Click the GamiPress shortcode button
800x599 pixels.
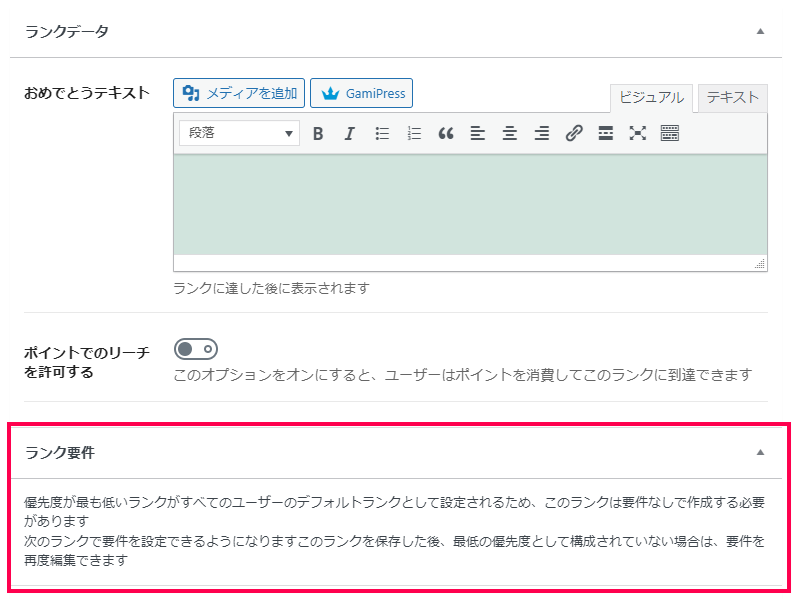pyautogui.click(x=361, y=93)
